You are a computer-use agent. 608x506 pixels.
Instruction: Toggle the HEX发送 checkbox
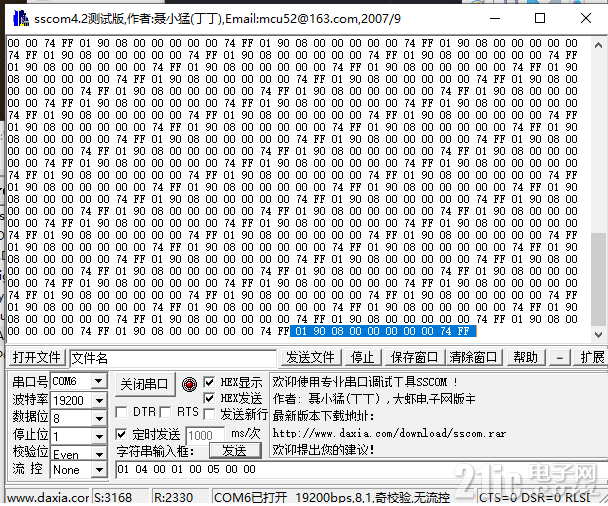click(x=209, y=398)
